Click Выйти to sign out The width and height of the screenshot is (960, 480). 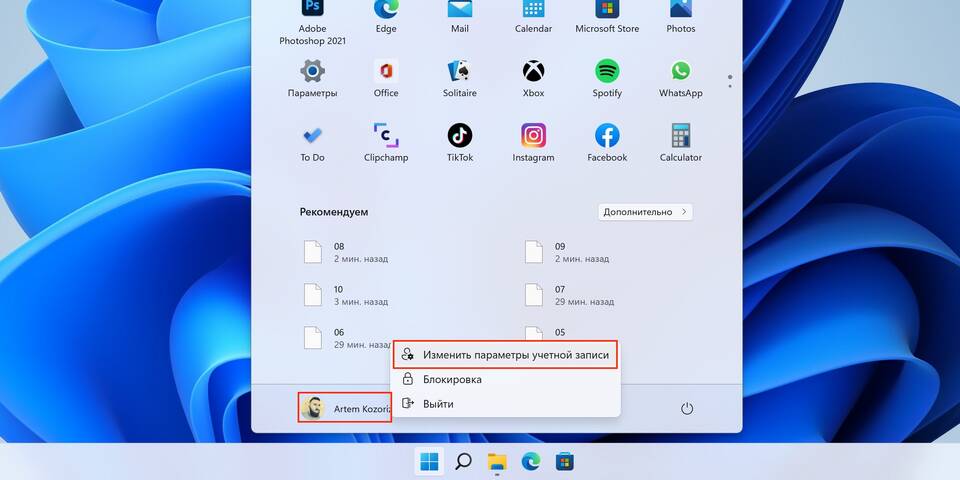click(438, 404)
